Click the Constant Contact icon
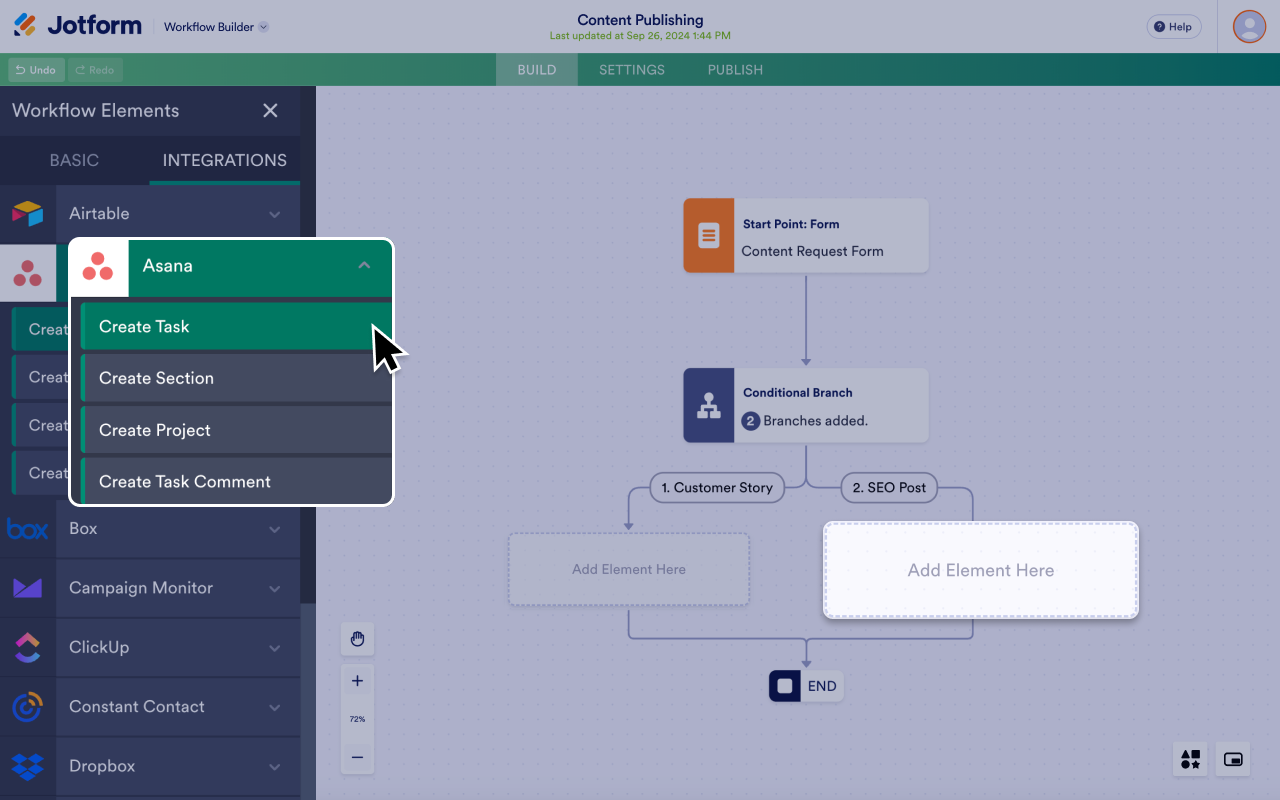The image size is (1280, 800). point(28,707)
